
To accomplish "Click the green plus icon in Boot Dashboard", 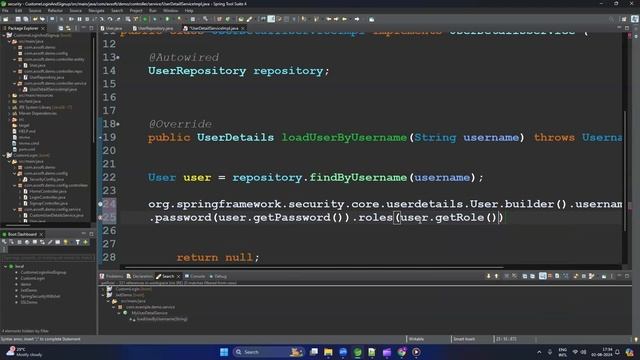I will (x=86, y=242).
